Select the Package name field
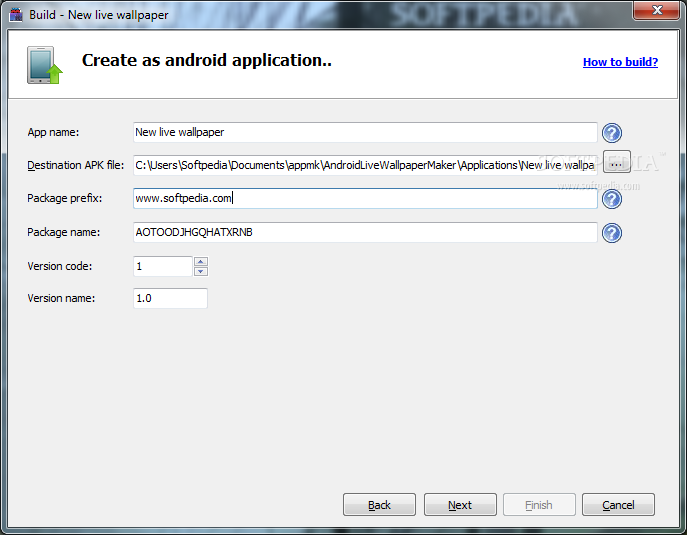687x535 pixels. (365, 232)
